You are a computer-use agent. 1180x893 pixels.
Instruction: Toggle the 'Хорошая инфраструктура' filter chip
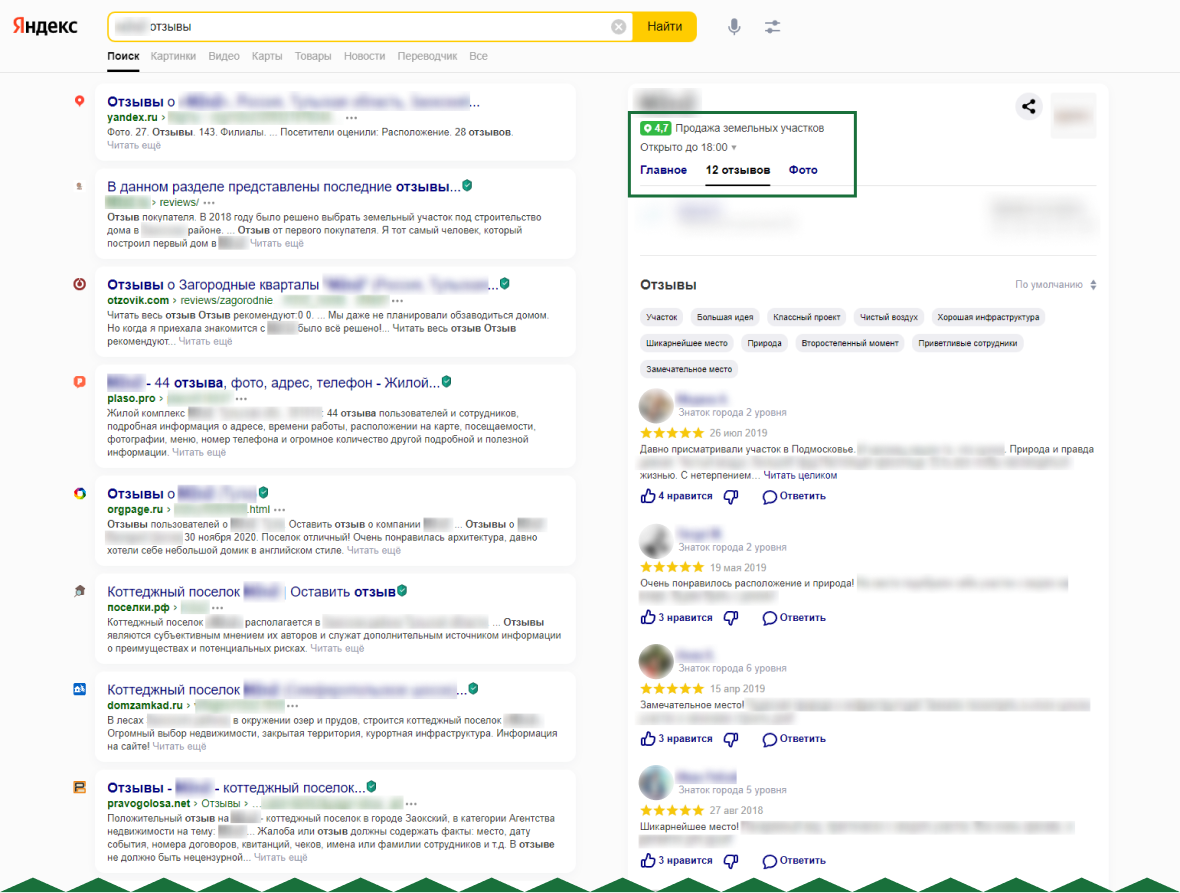[988, 317]
